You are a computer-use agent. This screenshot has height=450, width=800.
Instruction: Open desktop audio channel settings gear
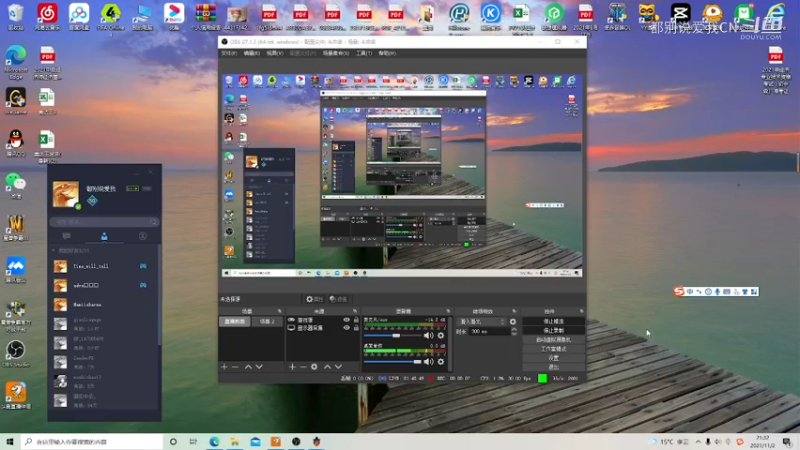click(x=441, y=362)
